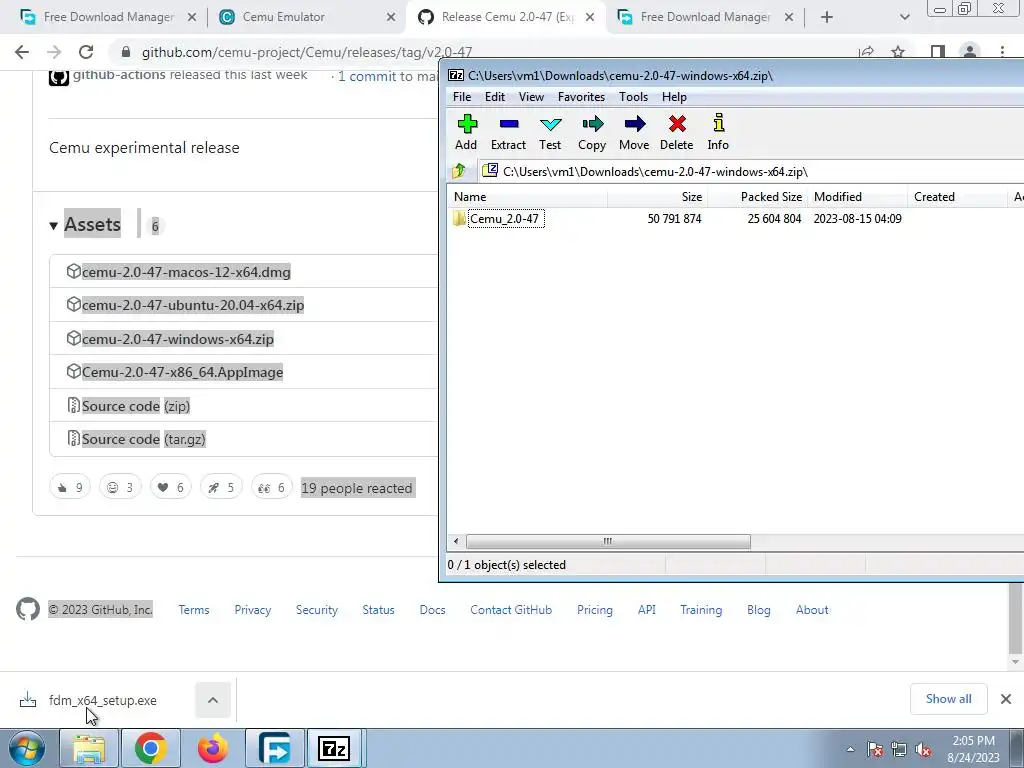Viewport: 1024px width, 768px height.
Task: Sort by the Modified column header
Action: pyautogui.click(x=857, y=197)
